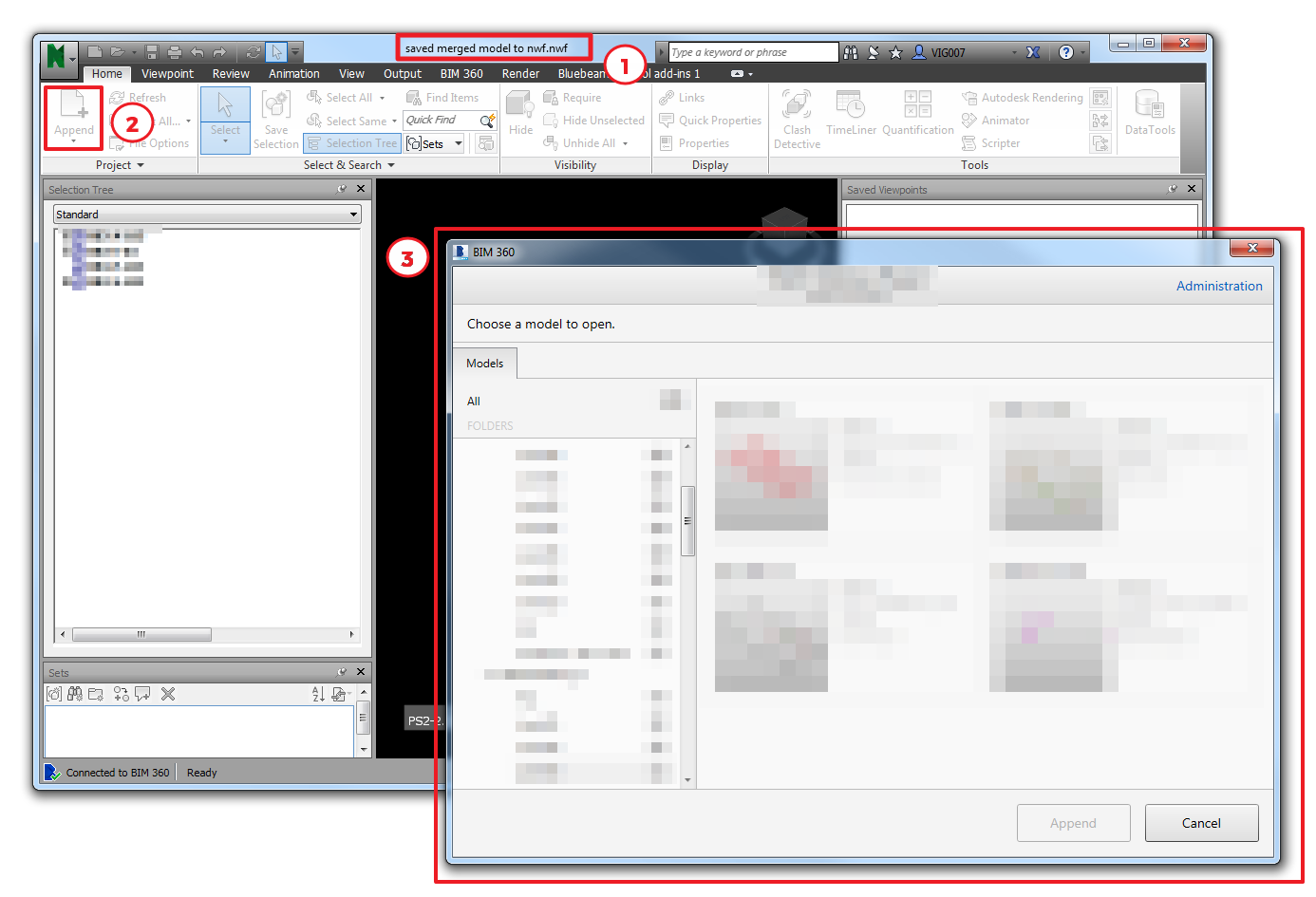Click the Require button
The width and height of the screenshot is (1316, 897).
[x=573, y=98]
